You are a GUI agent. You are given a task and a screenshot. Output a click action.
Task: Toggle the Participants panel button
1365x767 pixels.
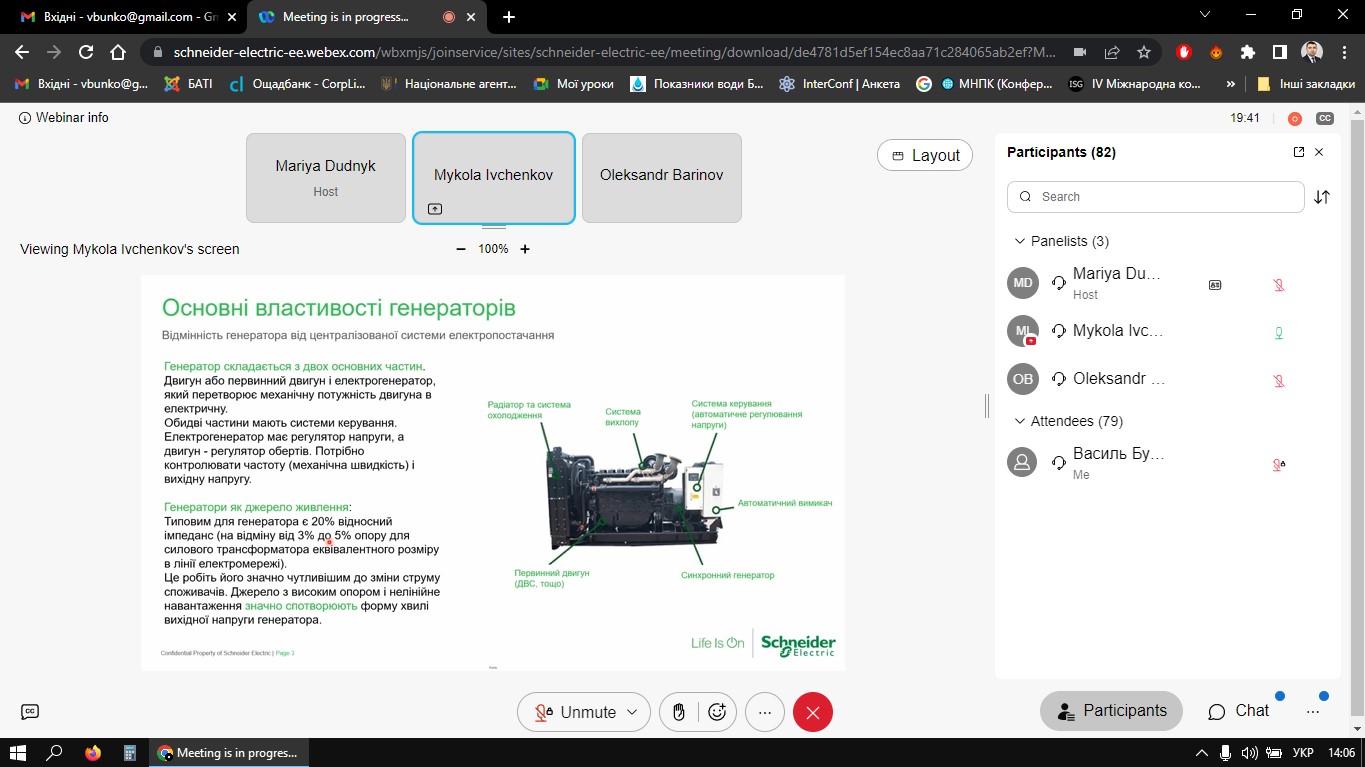point(1112,711)
